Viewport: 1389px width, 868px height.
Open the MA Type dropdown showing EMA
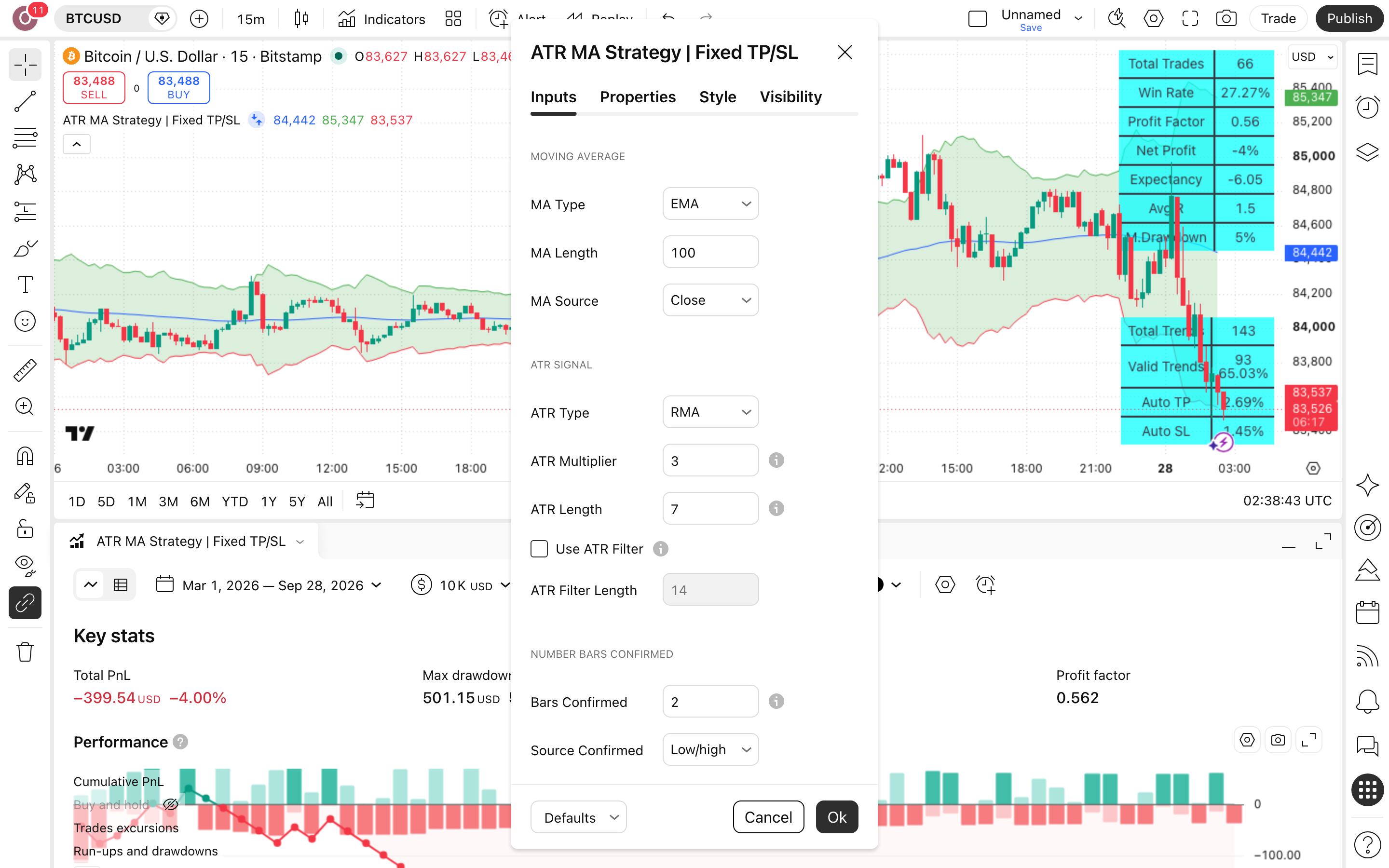coord(710,204)
